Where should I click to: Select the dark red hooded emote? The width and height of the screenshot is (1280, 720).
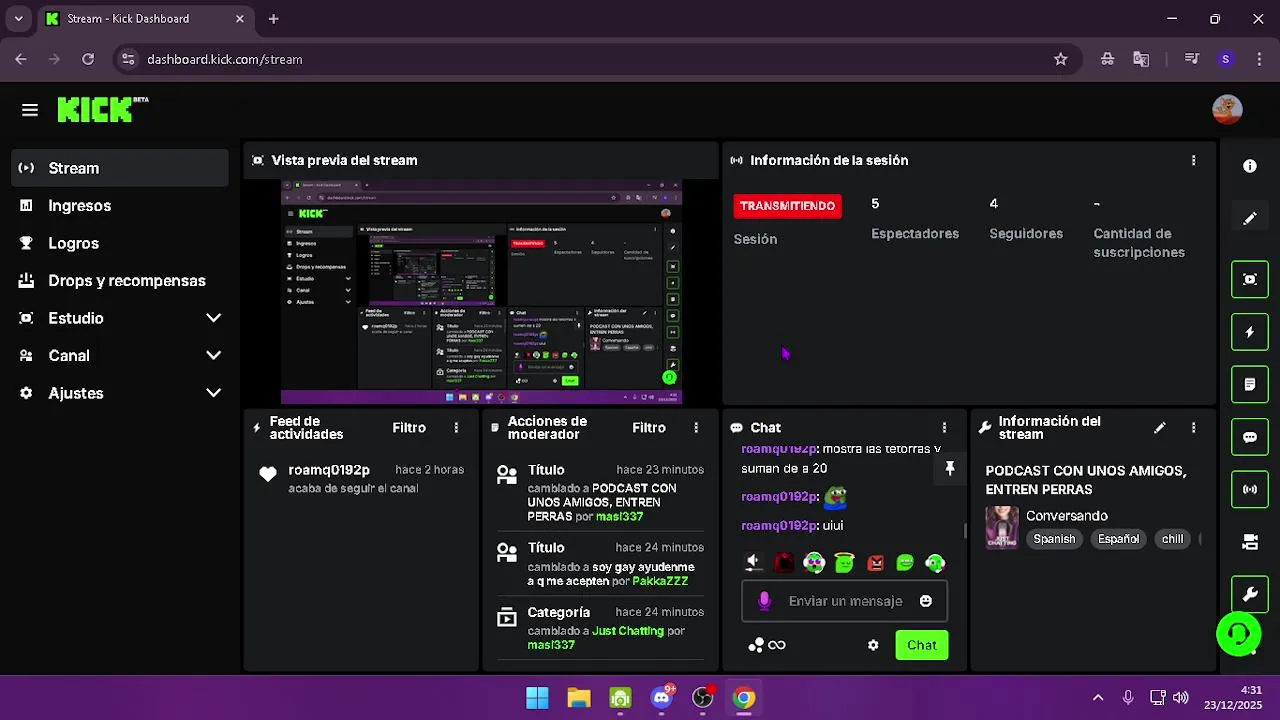[x=785, y=563]
